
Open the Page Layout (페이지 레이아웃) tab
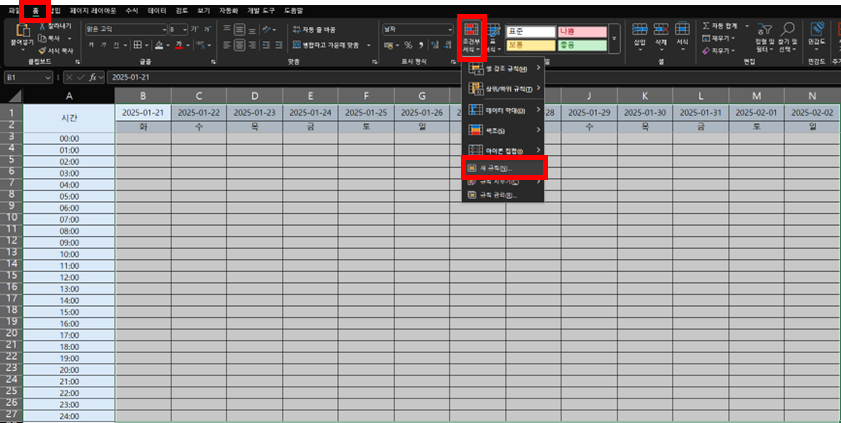[x=92, y=11]
